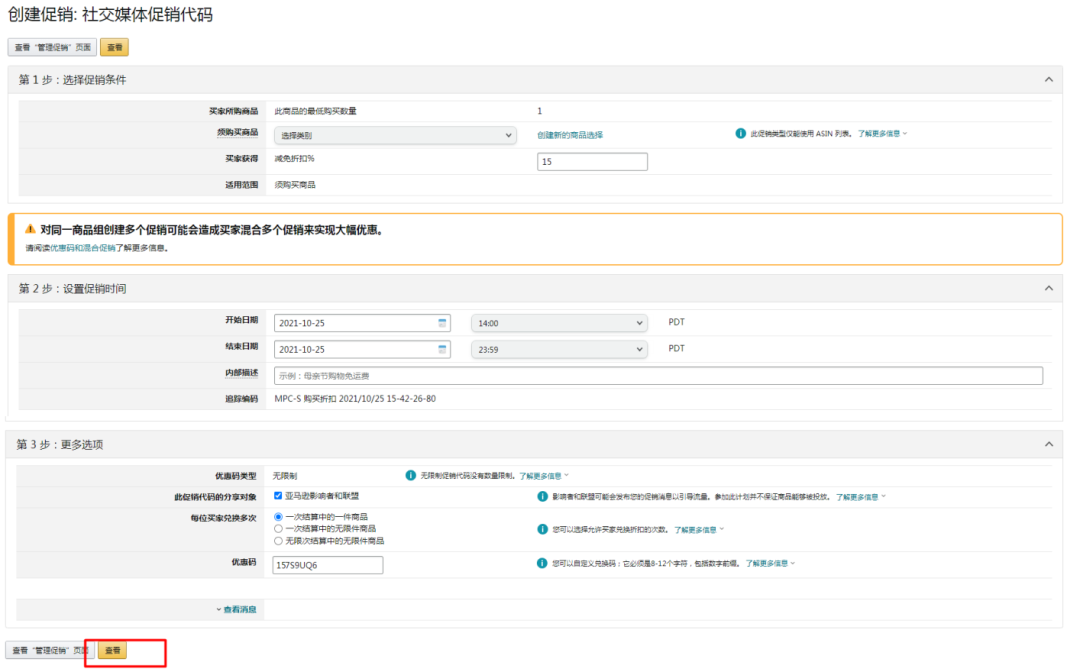The image size is (1080, 672).
Task: Uncheck the 亚马逊影响者和联盟 checkbox
Action: tap(278, 496)
